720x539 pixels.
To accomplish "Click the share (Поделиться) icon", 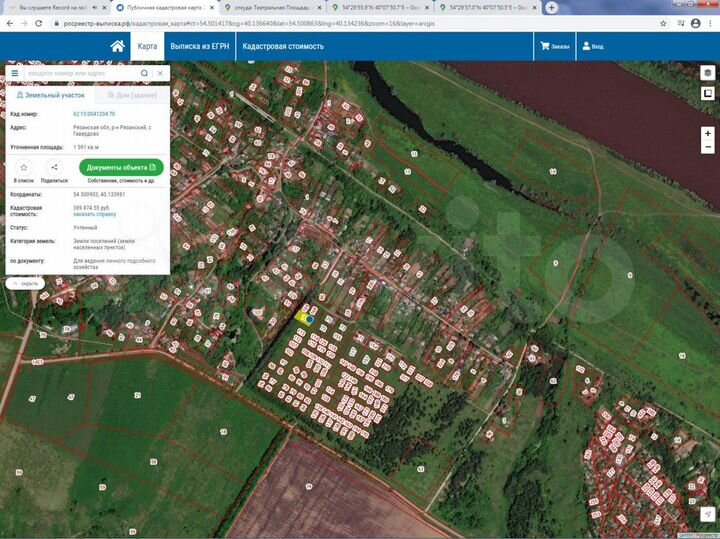I will tap(54, 168).
